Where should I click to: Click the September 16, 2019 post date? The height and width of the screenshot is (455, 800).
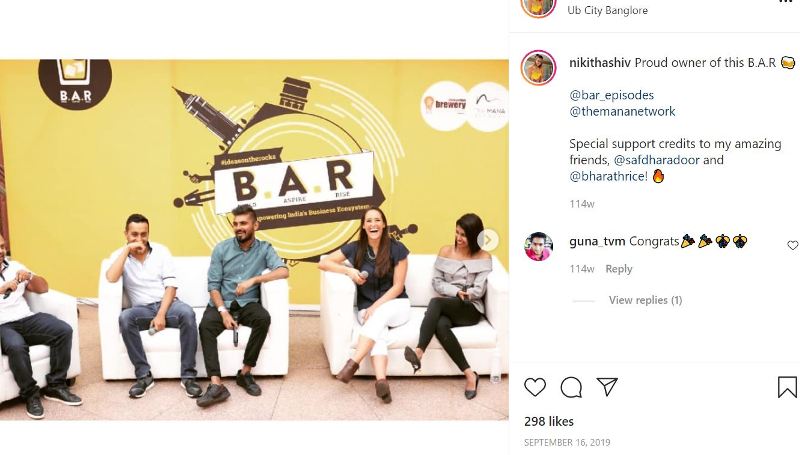(x=567, y=442)
